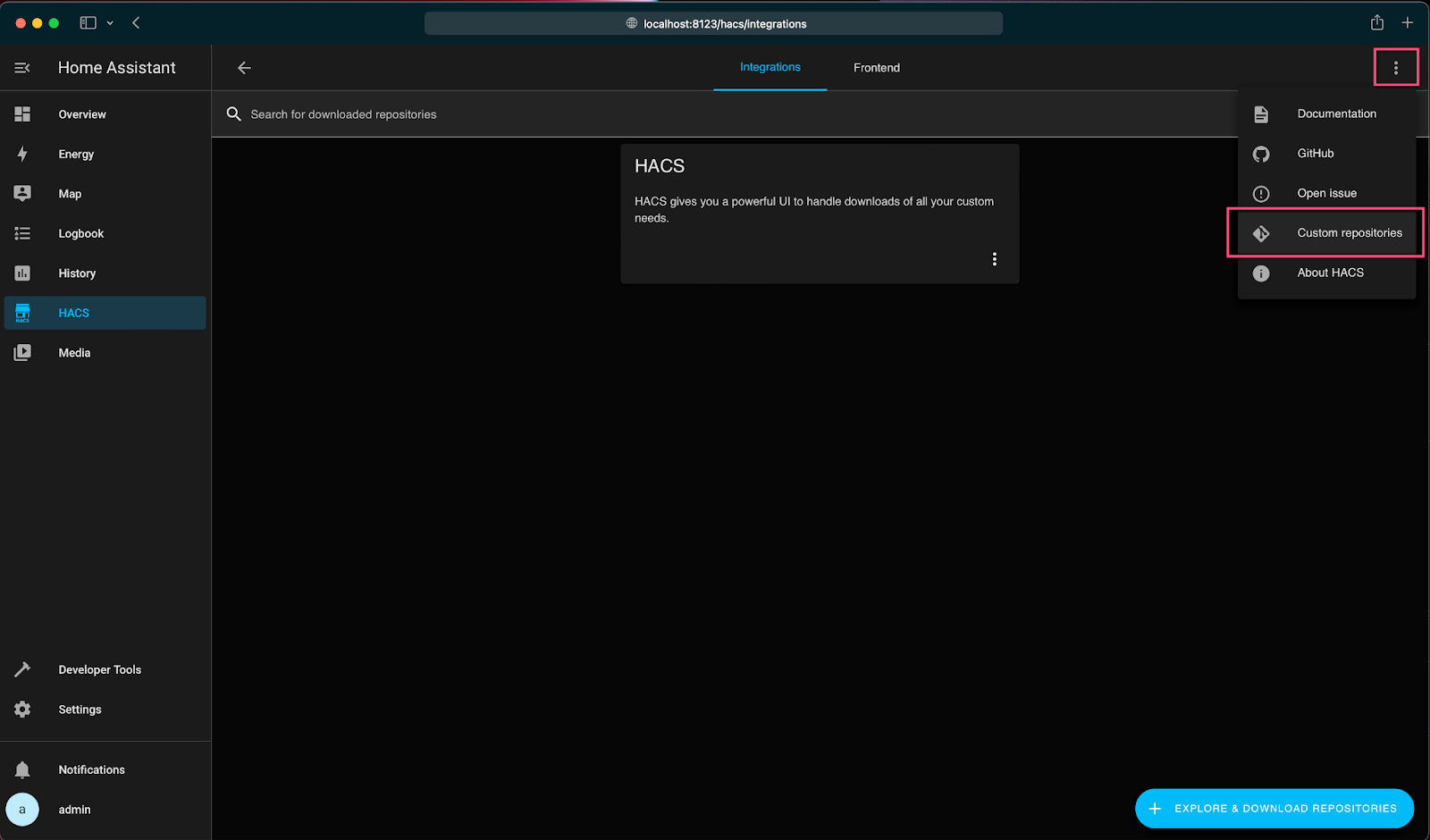Open a new browser tab
Viewport: 1430px width, 840px height.
[x=1408, y=22]
